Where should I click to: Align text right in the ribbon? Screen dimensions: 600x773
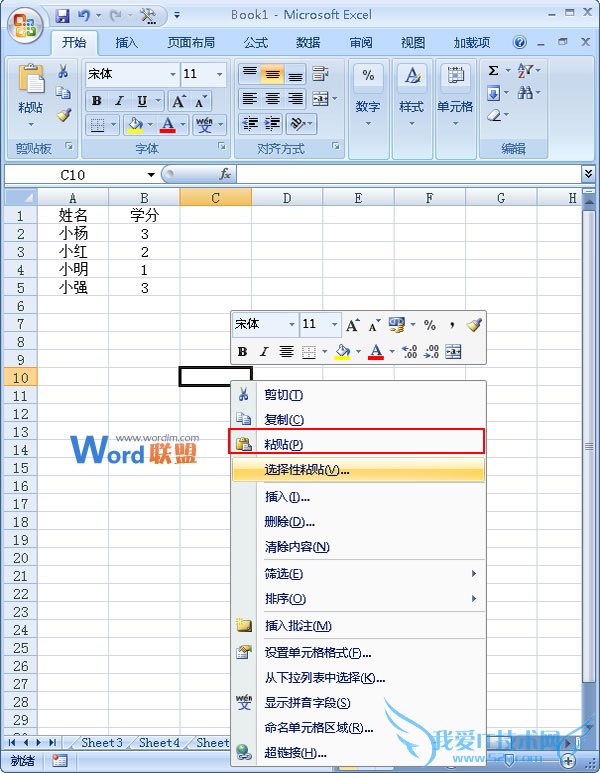[295, 99]
